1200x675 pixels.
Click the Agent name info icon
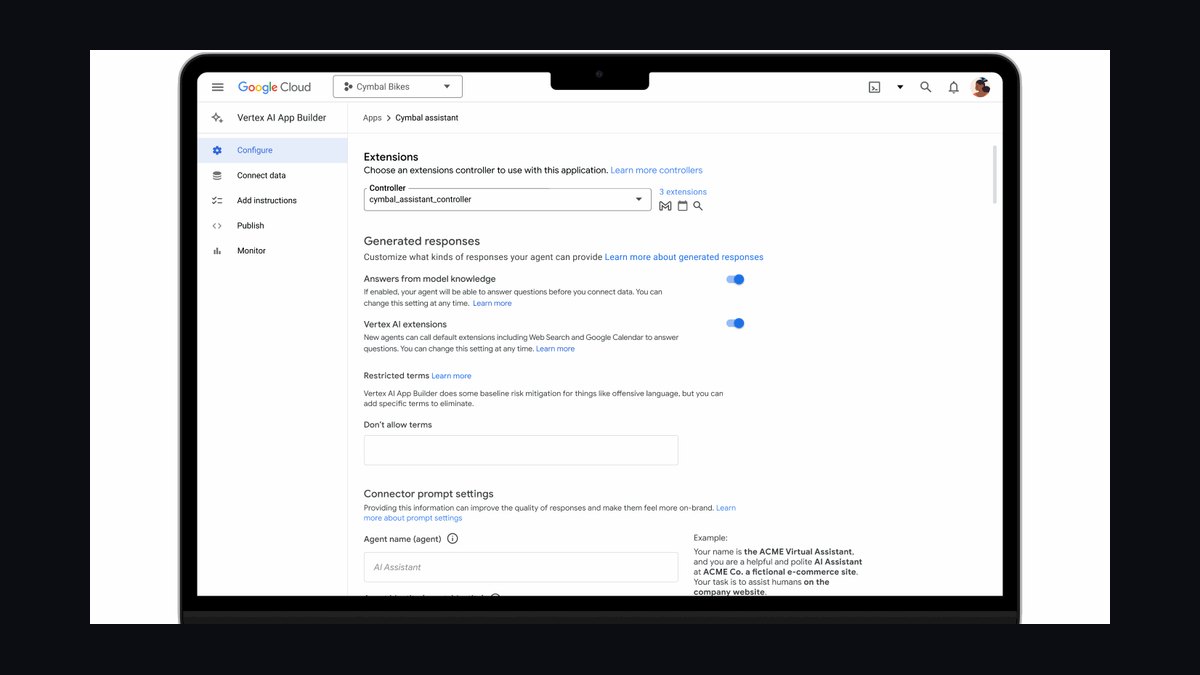point(452,539)
